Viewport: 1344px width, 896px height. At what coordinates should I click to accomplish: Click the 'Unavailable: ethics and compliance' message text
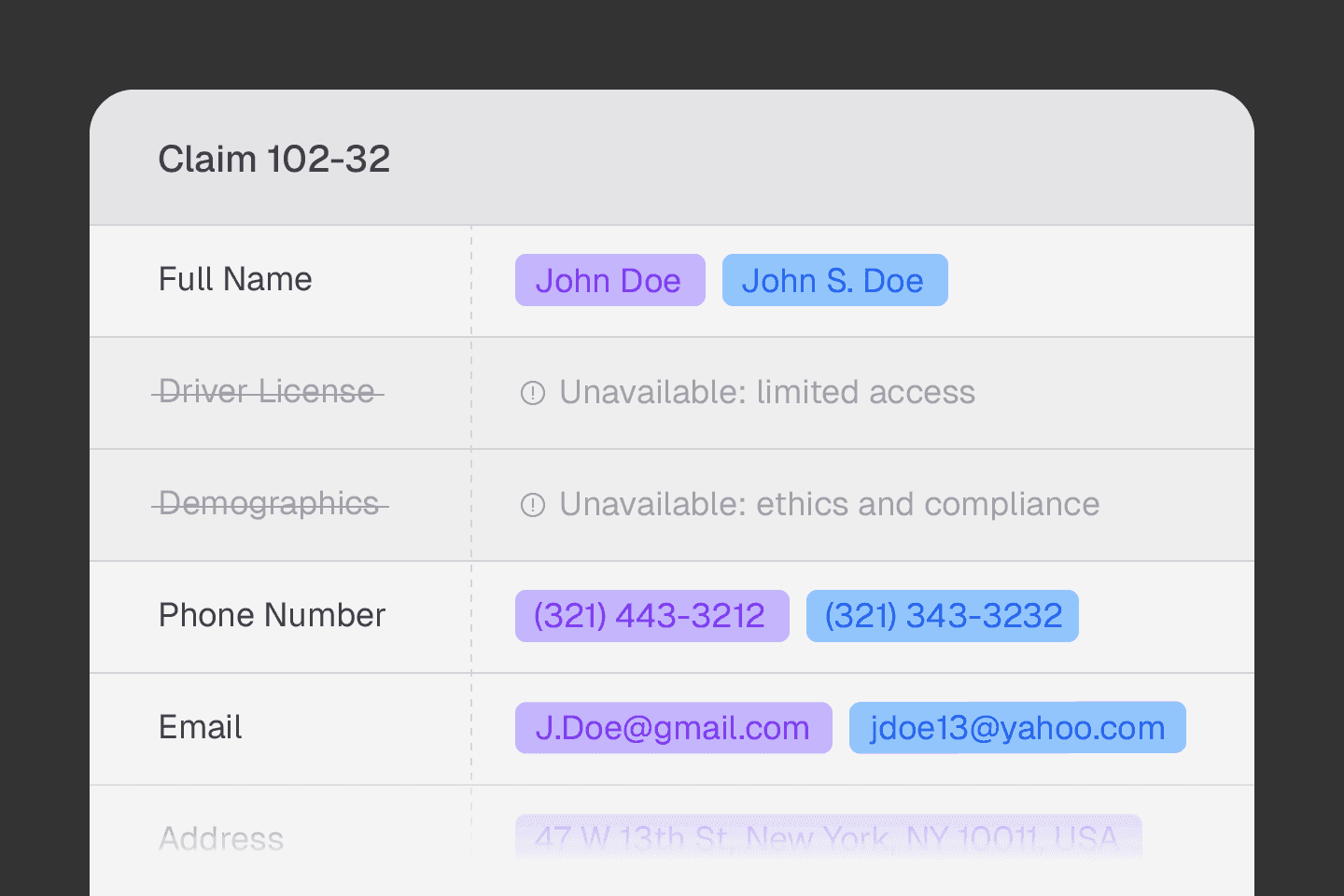point(829,505)
